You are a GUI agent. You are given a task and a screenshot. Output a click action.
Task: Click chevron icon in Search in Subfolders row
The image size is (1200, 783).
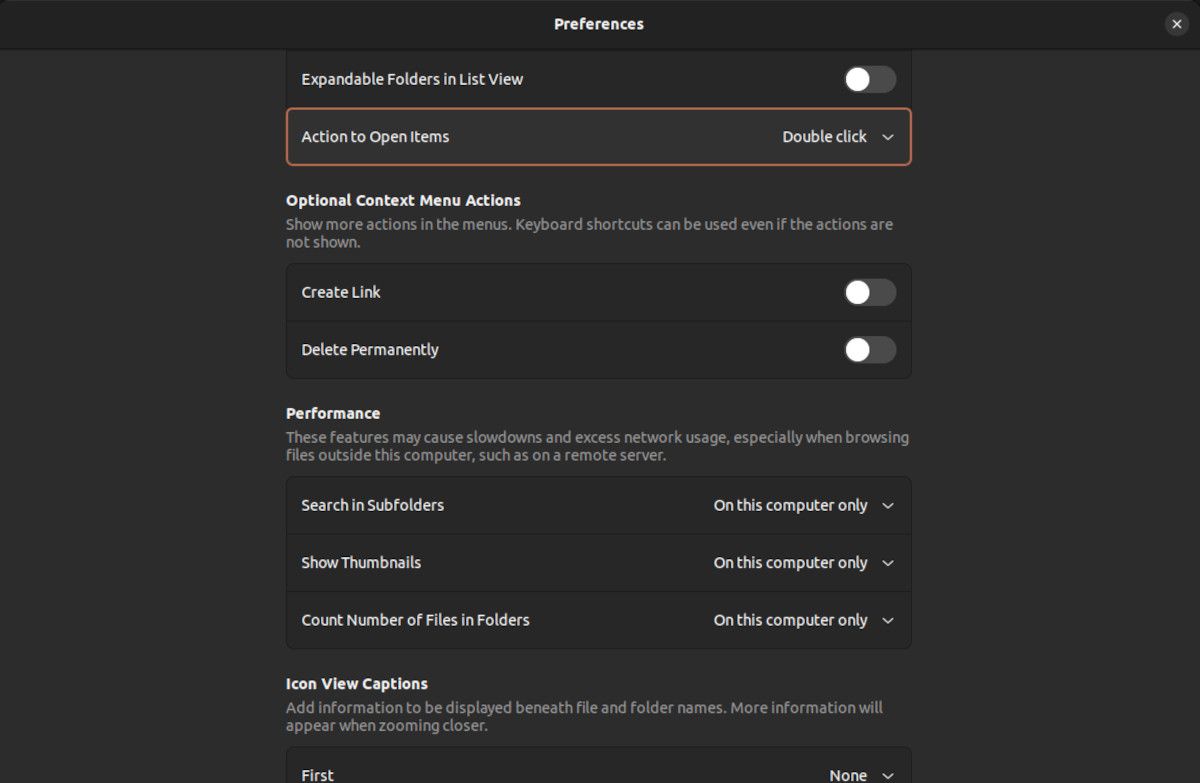(888, 506)
